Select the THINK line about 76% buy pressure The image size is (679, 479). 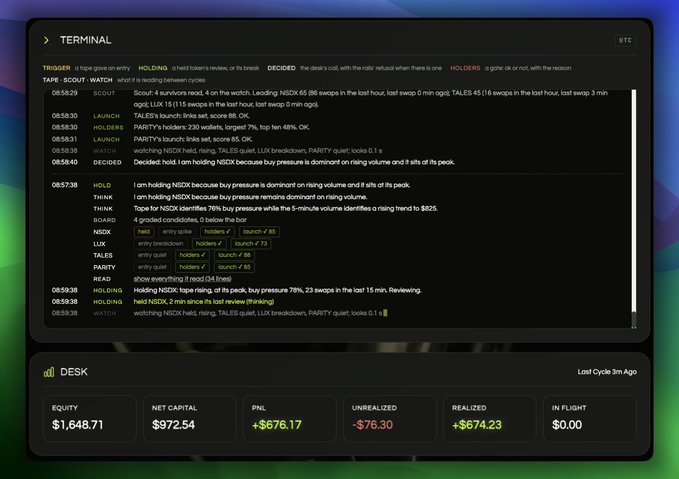pos(265,209)
